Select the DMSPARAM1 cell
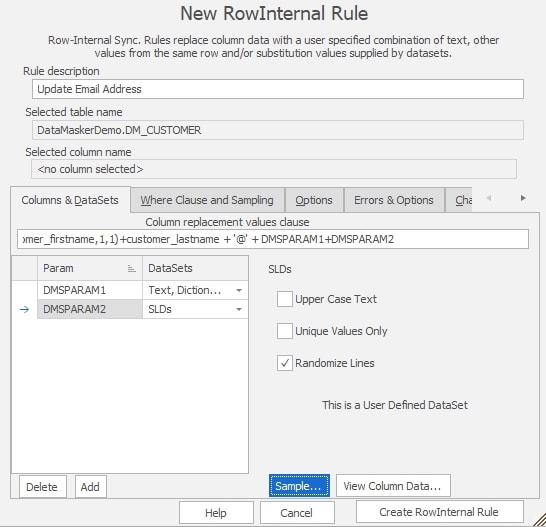The width and height of the screenshot is (546, 527). [x=90, y=290]
